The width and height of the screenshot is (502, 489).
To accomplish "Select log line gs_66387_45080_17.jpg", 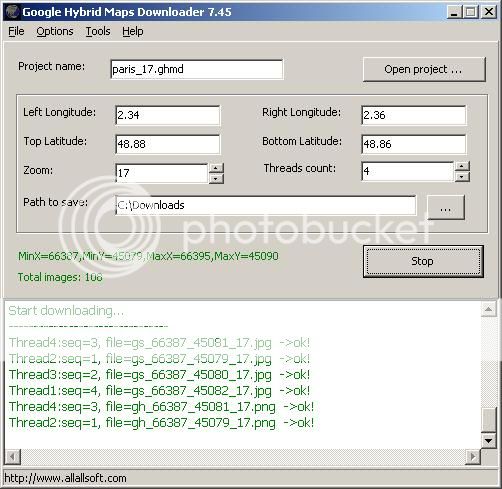I will coord(159,375).
